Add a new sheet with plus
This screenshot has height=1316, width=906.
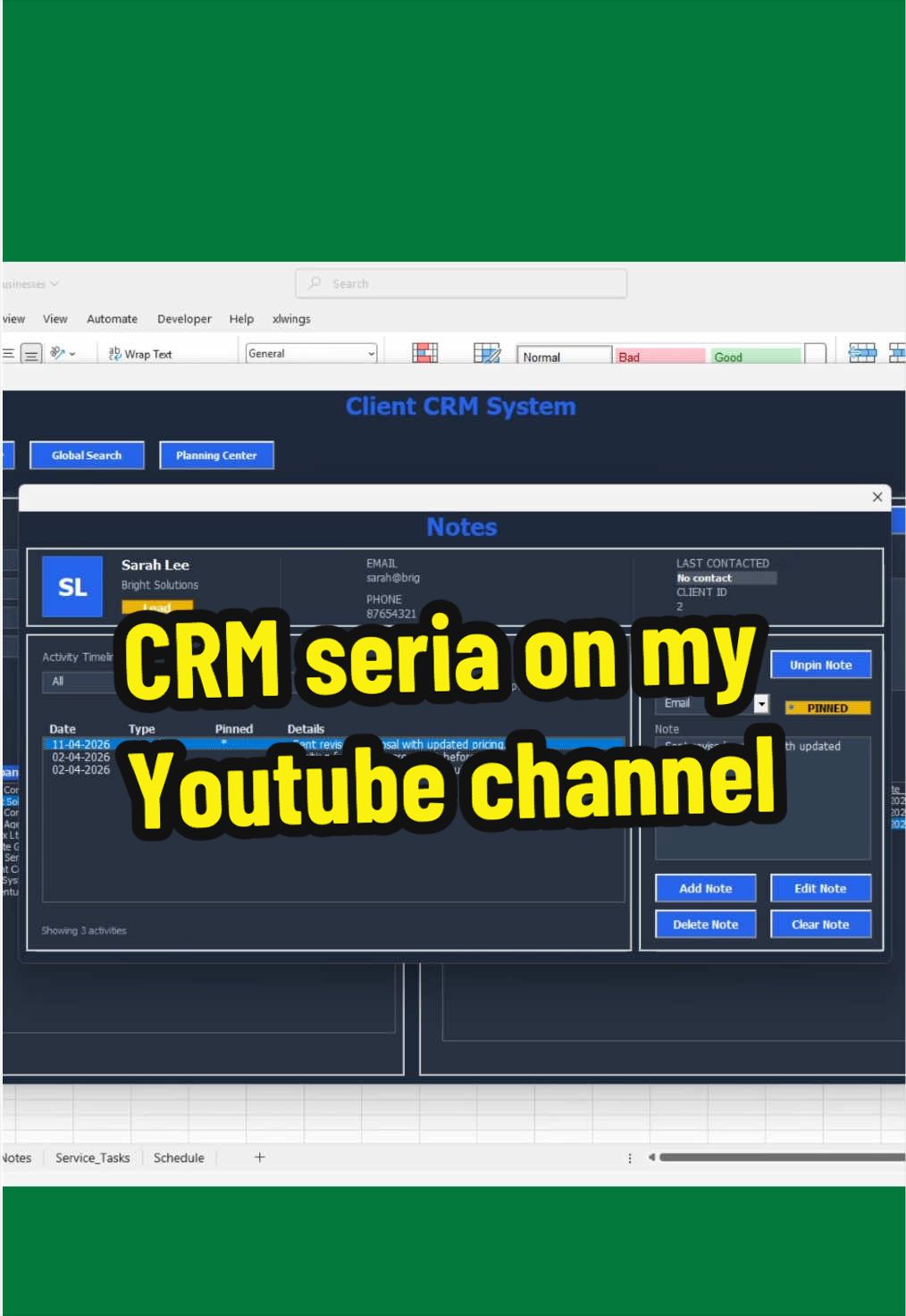pyautogui.click(x=259, y=1157)
